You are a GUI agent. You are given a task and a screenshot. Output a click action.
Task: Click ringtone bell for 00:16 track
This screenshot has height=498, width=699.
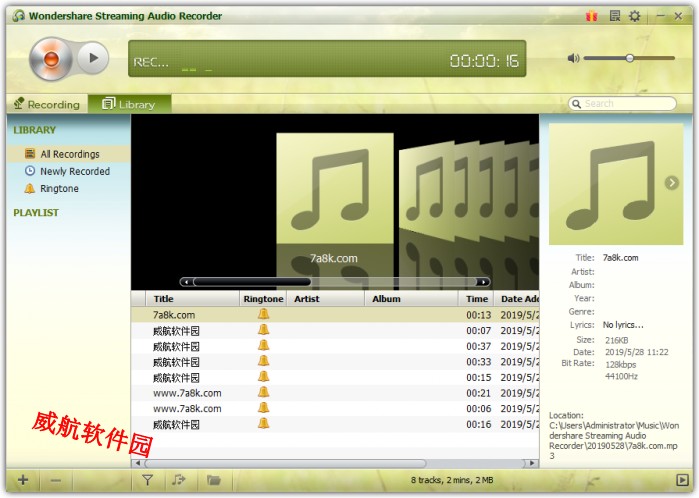coord(263,423)
